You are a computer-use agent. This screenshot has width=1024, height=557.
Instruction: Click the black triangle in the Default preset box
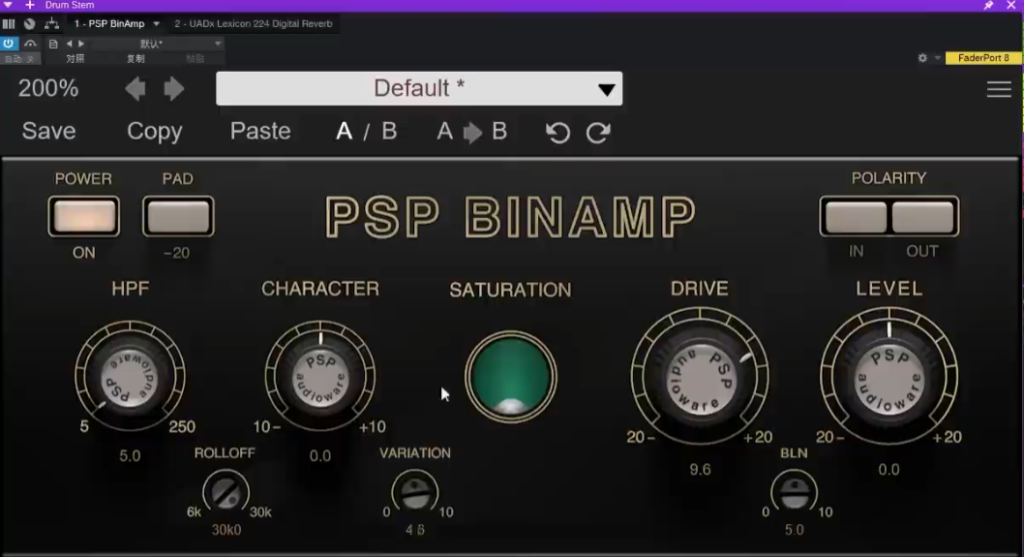tap(606, 89)
